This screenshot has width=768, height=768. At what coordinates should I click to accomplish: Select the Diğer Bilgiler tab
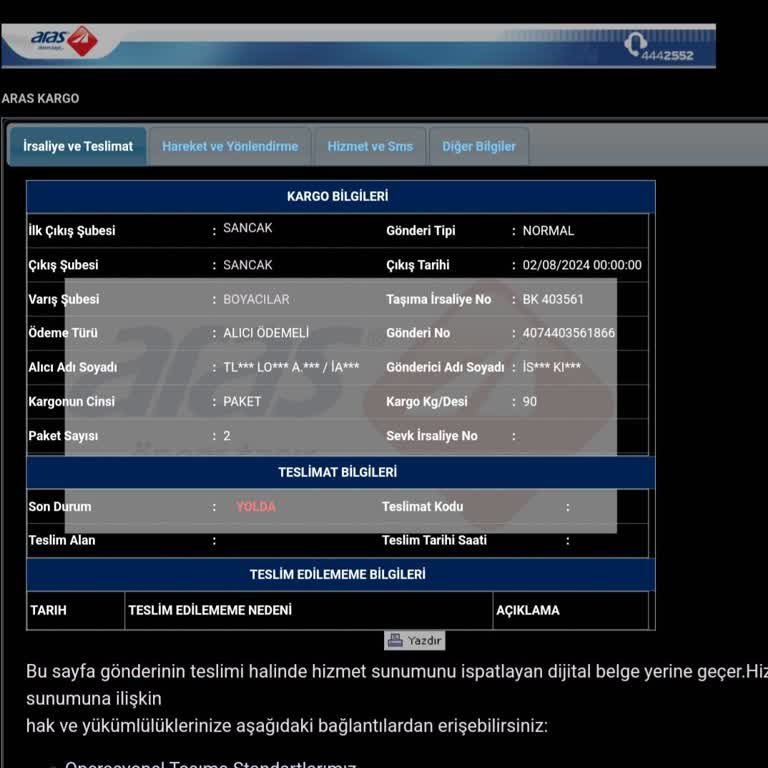coord(479,146)
